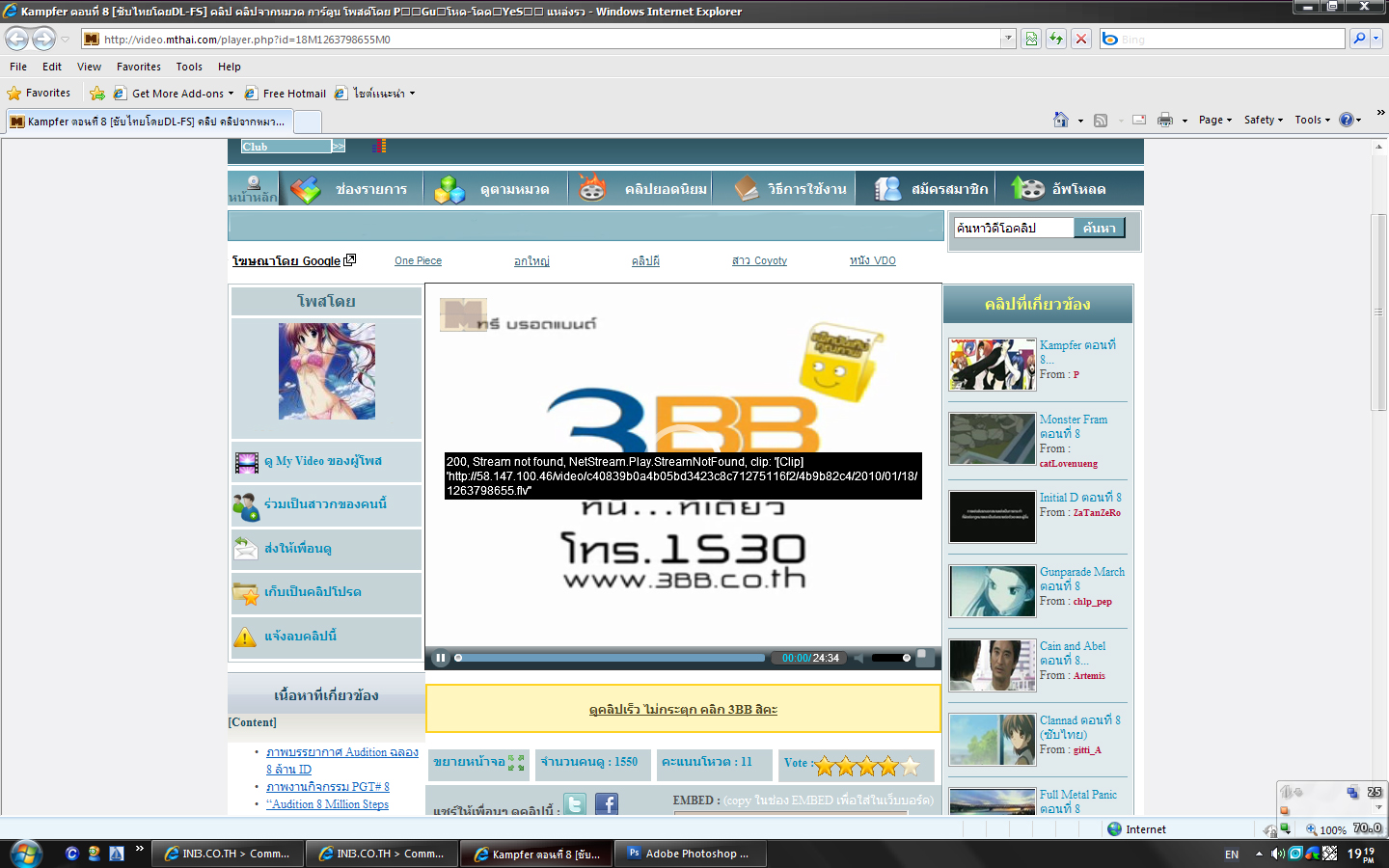Click the ค้นหา search button
The image size is (1389, 868).
tap(1100, 228)
